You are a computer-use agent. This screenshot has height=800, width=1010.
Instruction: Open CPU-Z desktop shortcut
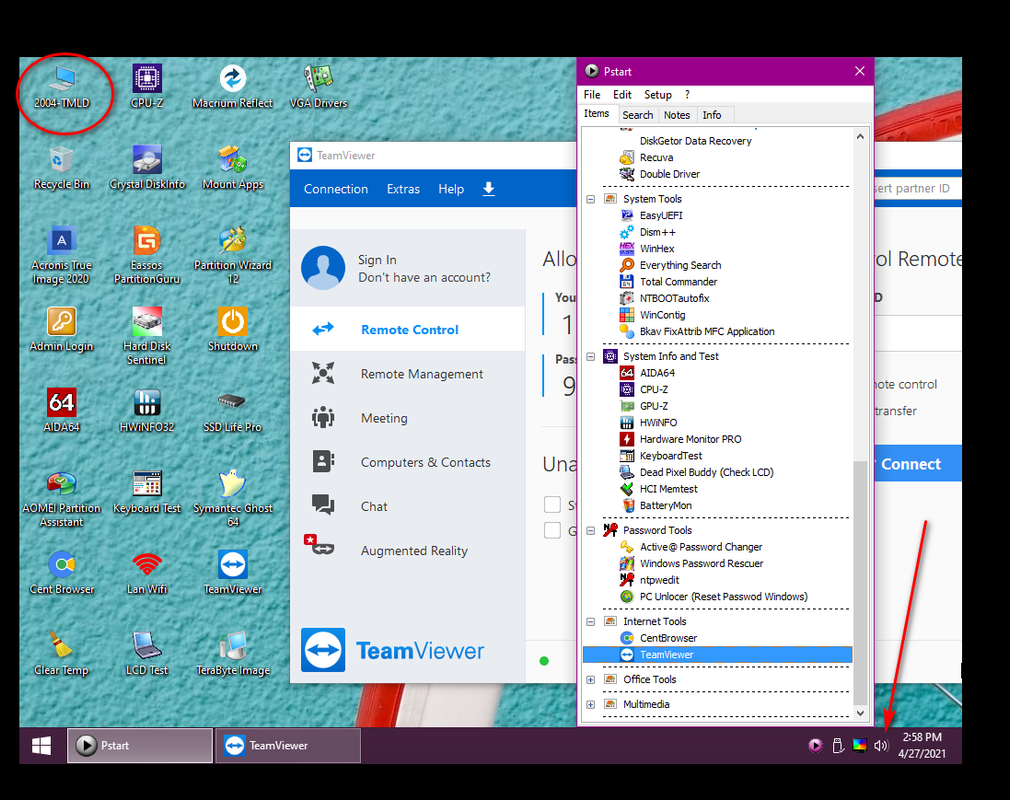click(x=147, y=87)
